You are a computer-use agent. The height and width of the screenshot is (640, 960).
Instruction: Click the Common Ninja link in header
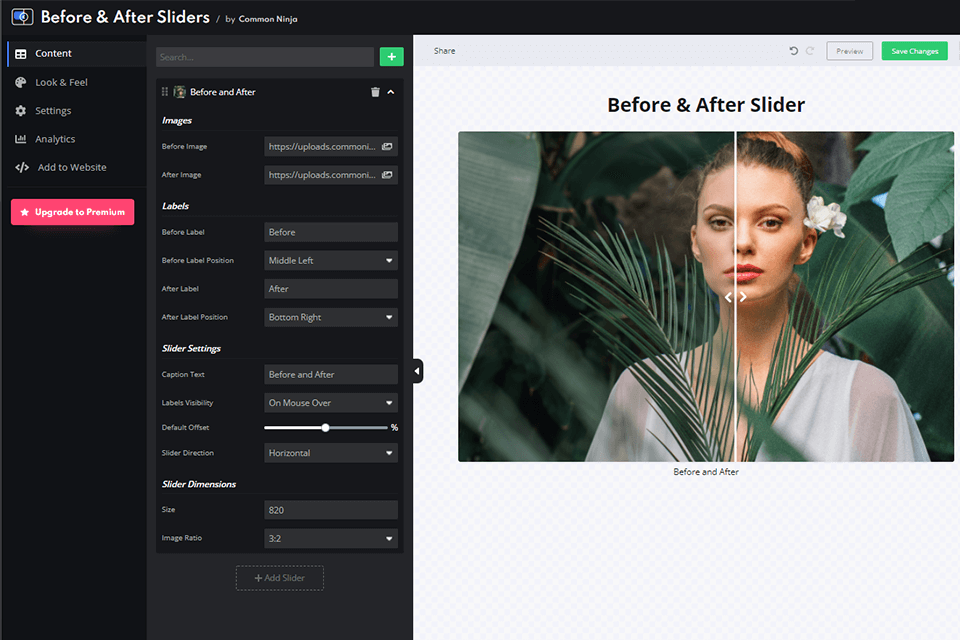point(268,19)
